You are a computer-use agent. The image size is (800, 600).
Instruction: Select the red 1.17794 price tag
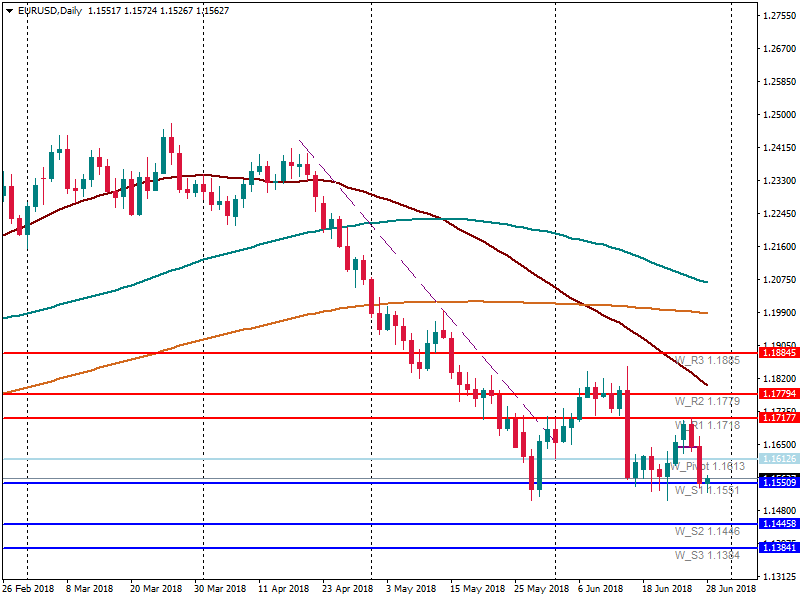pyautogui.click(x=779, y=394)
